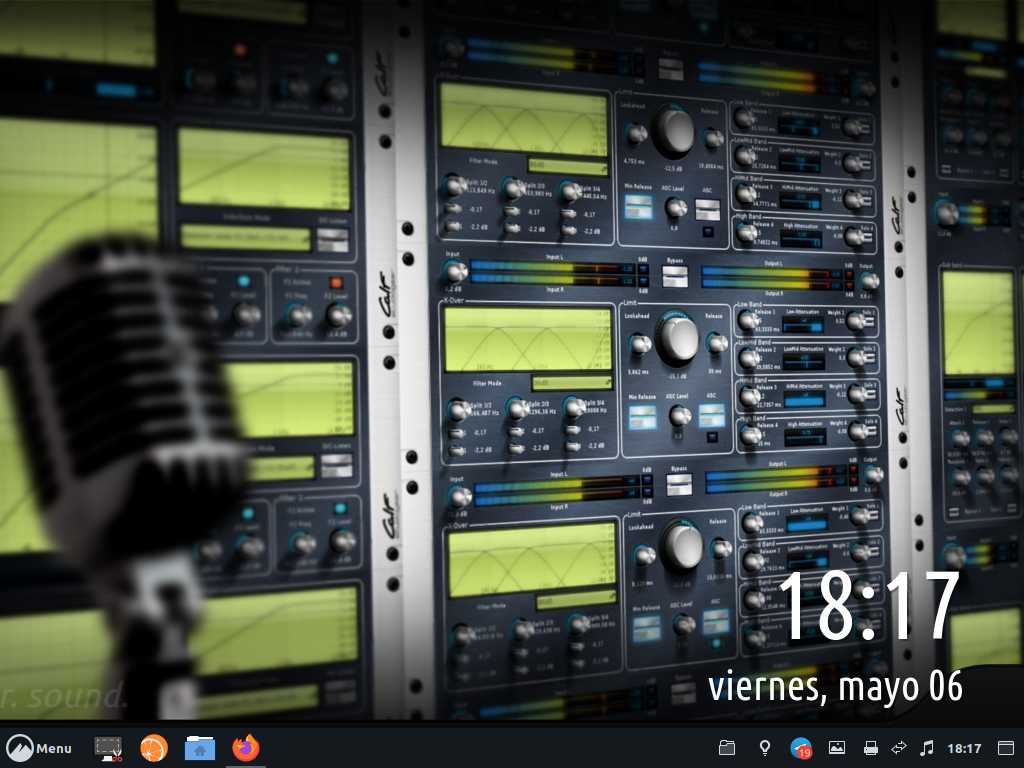This screenshot has width=1024, height=768.
Task: Open the mail icon with 19 badge
Action: click(x=800, y=747)
